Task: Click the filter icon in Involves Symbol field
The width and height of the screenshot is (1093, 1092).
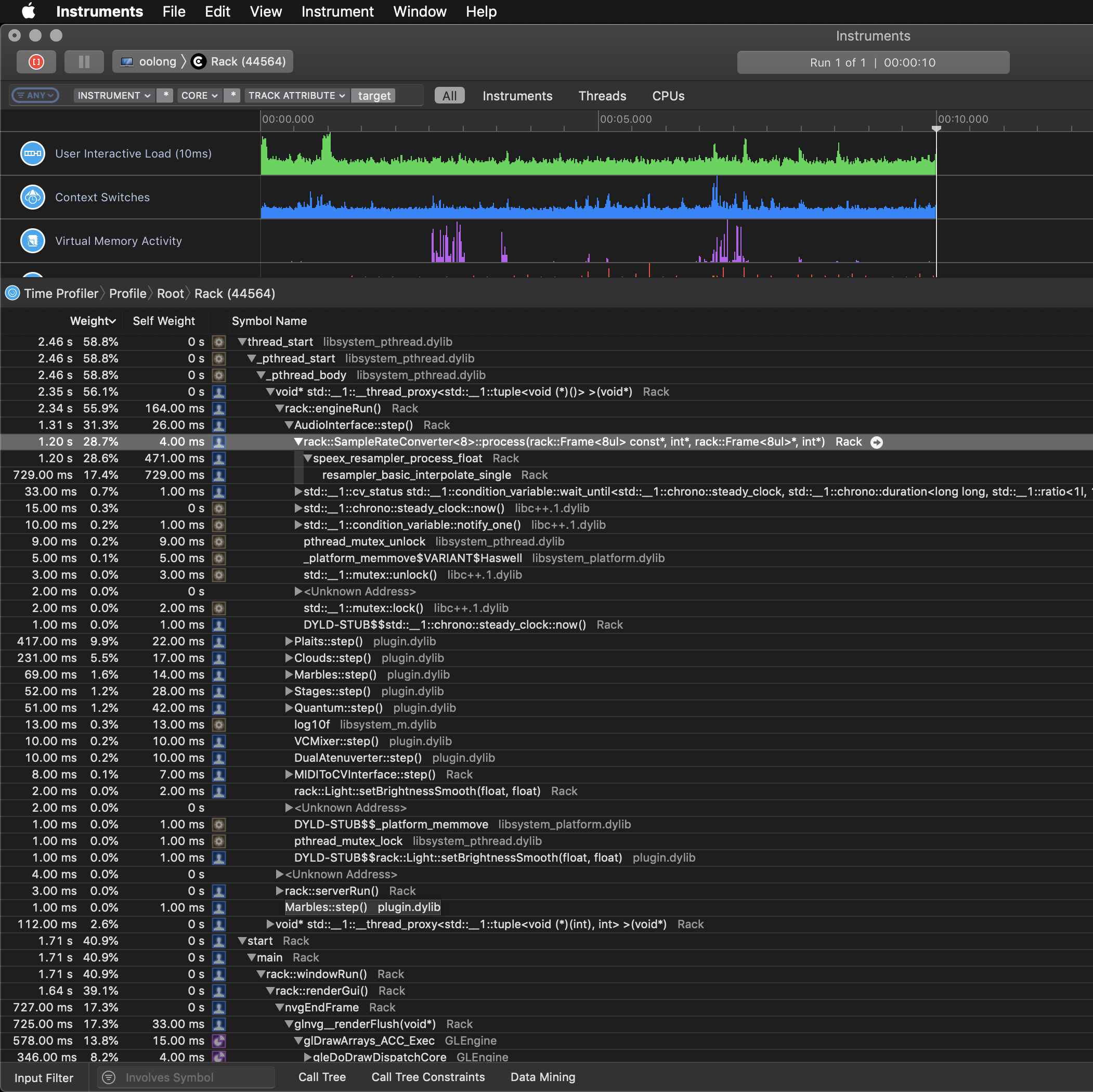Action: [x=109, y=1077]
